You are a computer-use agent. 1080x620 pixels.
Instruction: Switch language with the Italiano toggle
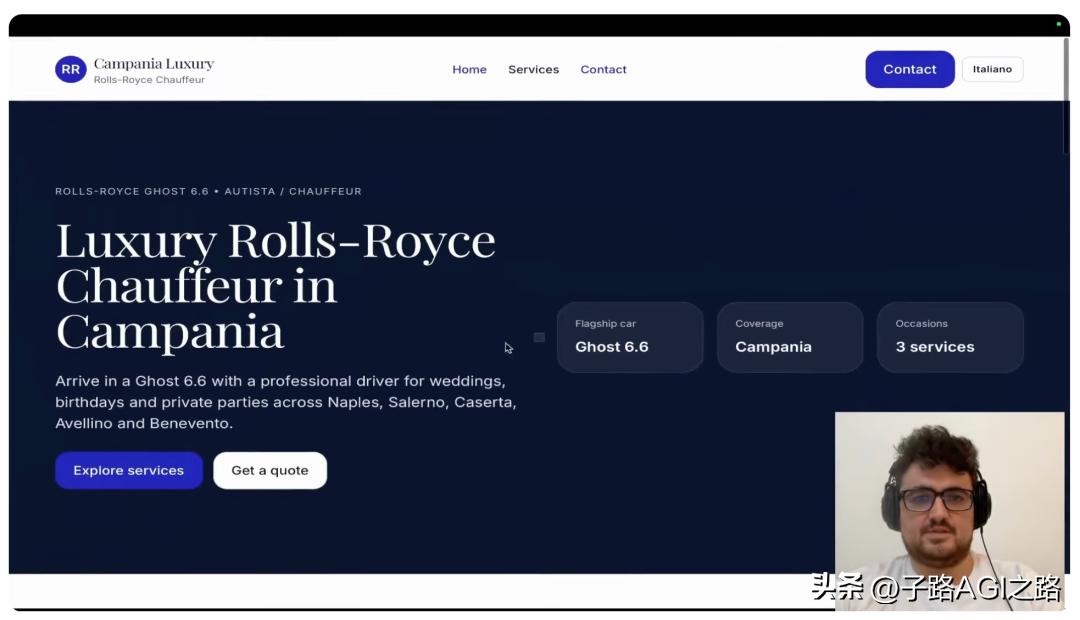[x=992, y=69]
